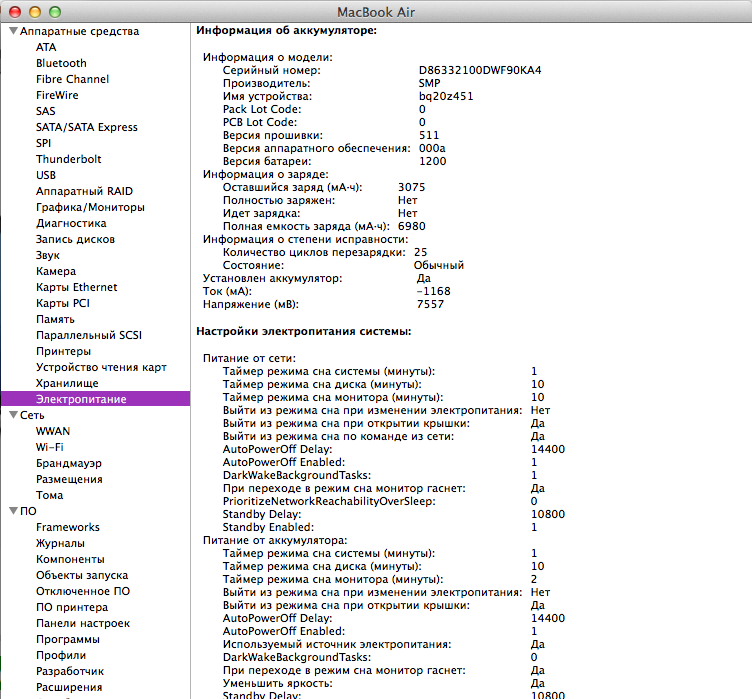Select Брандмауэр in the network list
The width and height of the screenshot is (752, 699).
click(69, 463)
